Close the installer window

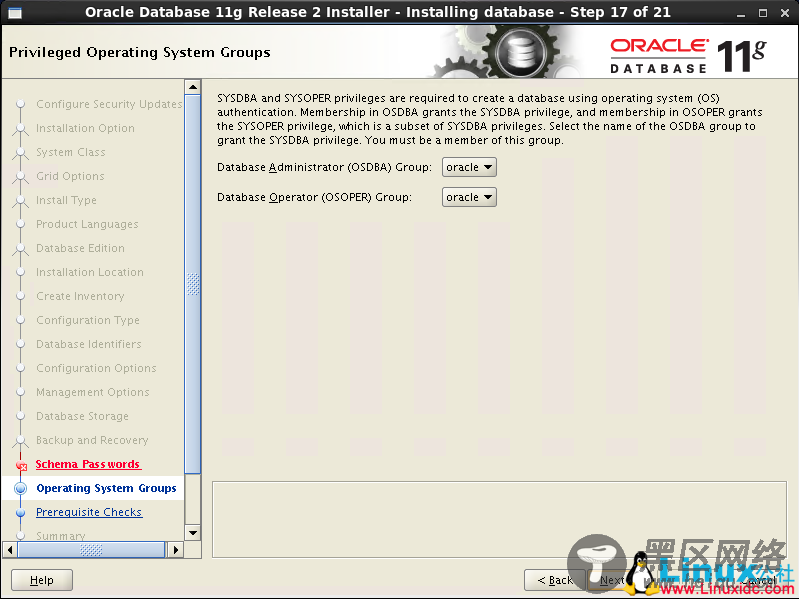pos(785,13)
